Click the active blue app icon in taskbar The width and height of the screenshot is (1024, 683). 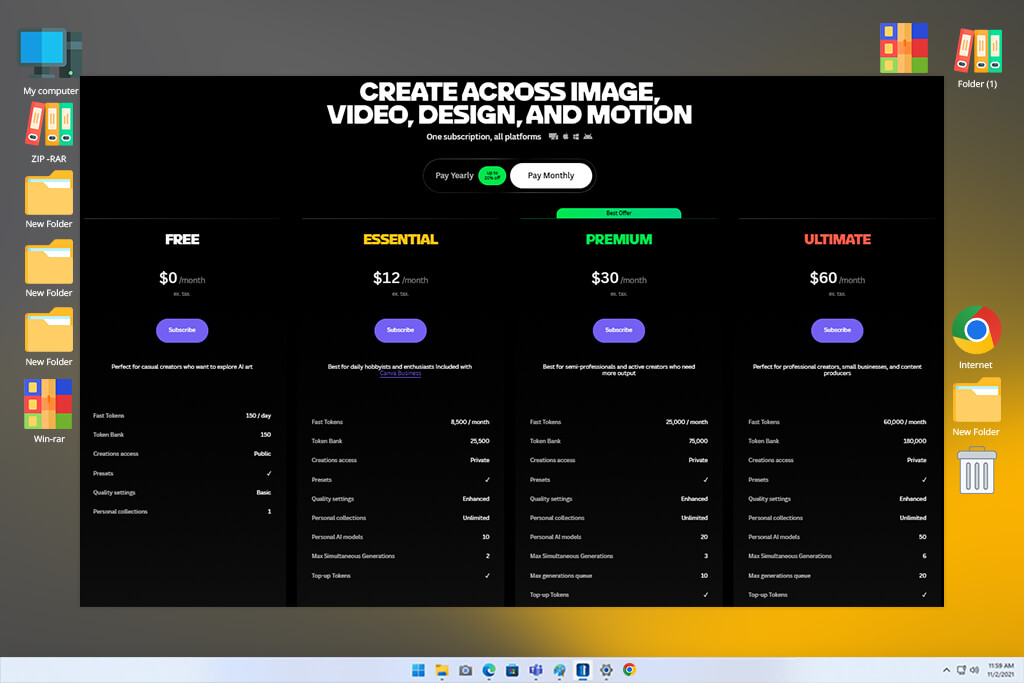point(583,670)
